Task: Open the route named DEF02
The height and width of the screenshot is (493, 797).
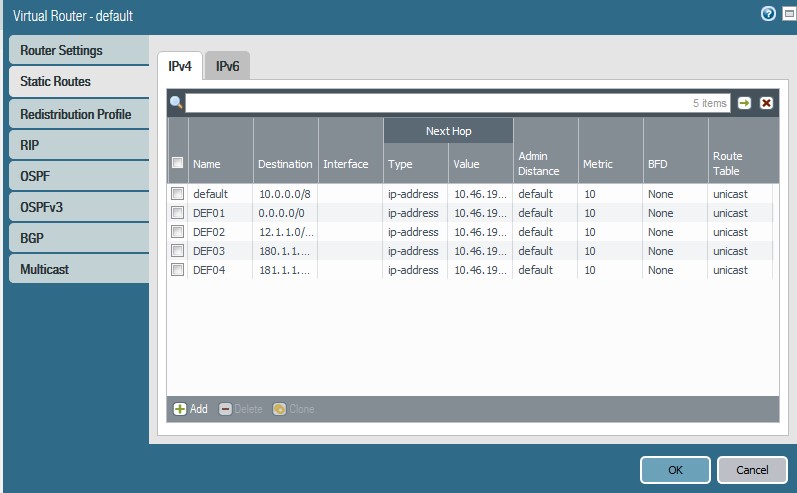Action: (x=209, y=232)
